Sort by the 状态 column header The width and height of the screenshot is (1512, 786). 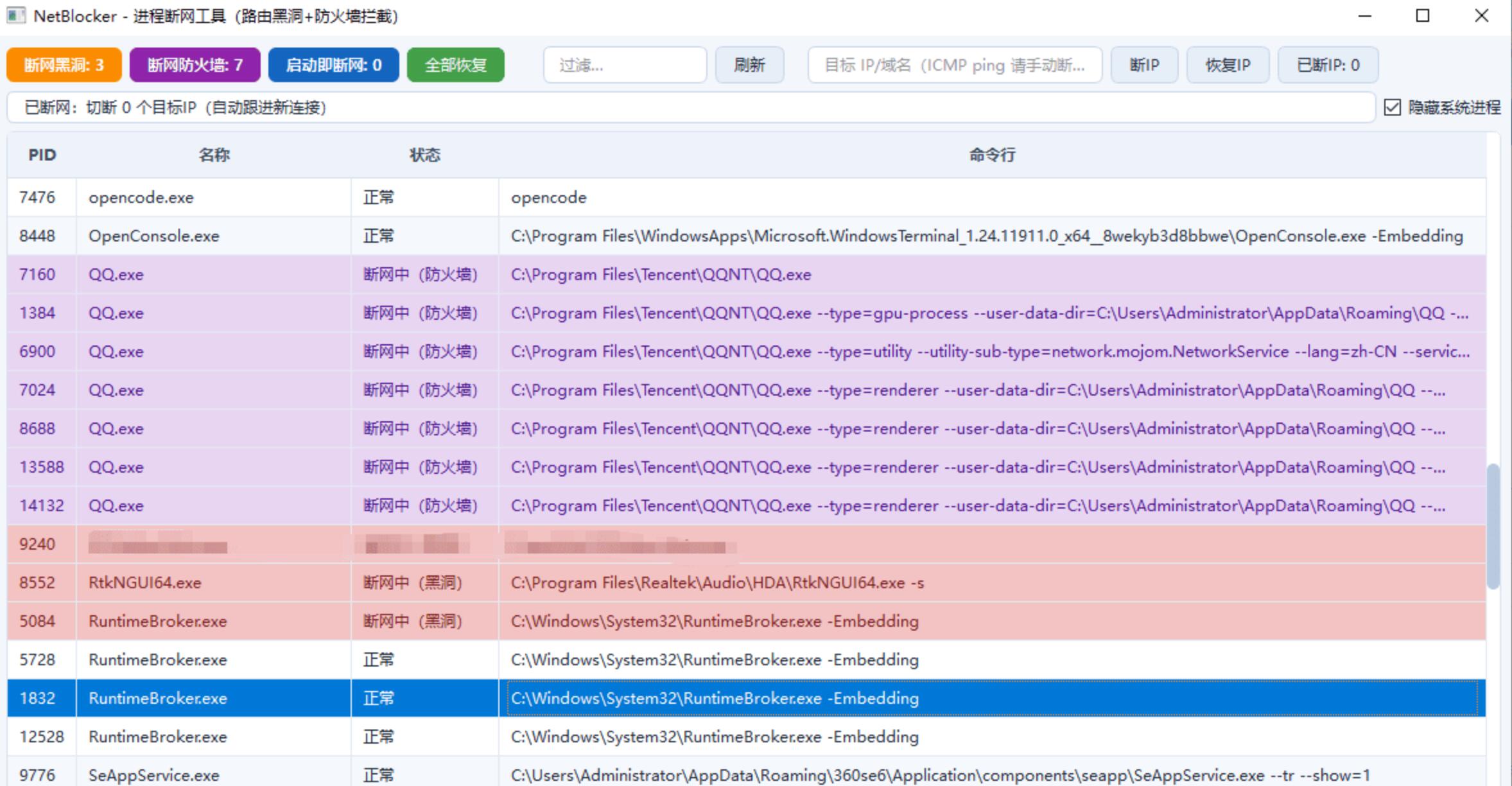(424, 155)
